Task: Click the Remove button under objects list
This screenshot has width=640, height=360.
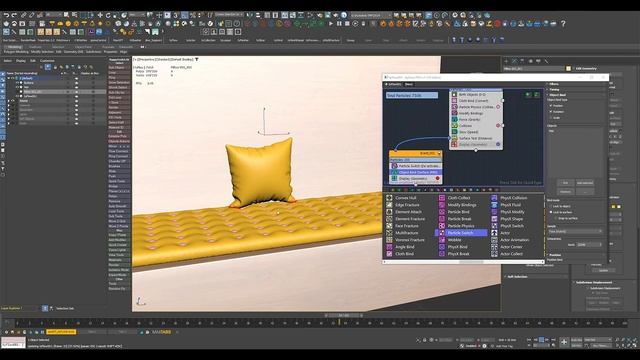Action: pos(565,191)
